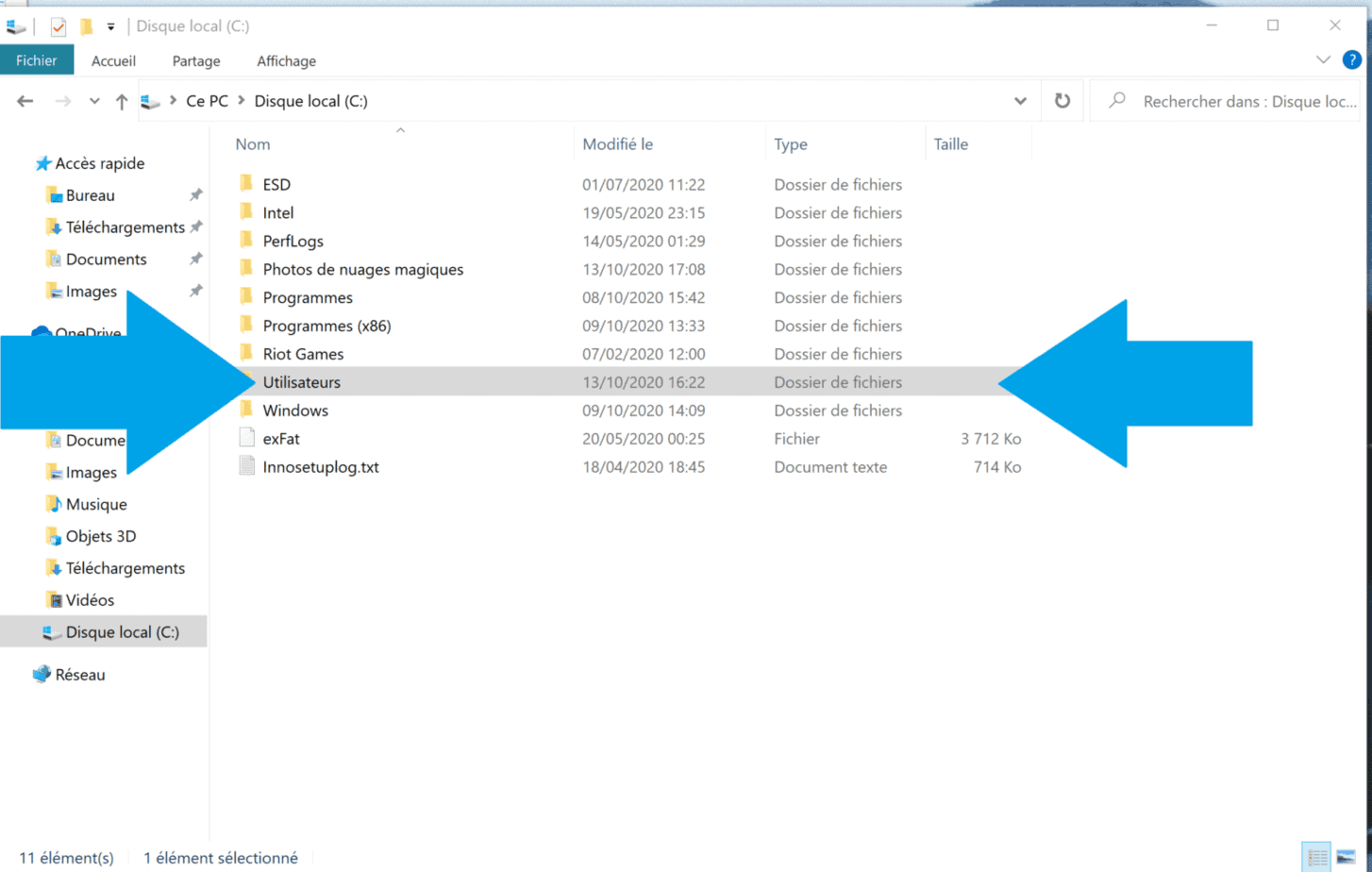Open the address bar history dropdown
This screenshot has height=872, width=1372.
[1020, 101]
